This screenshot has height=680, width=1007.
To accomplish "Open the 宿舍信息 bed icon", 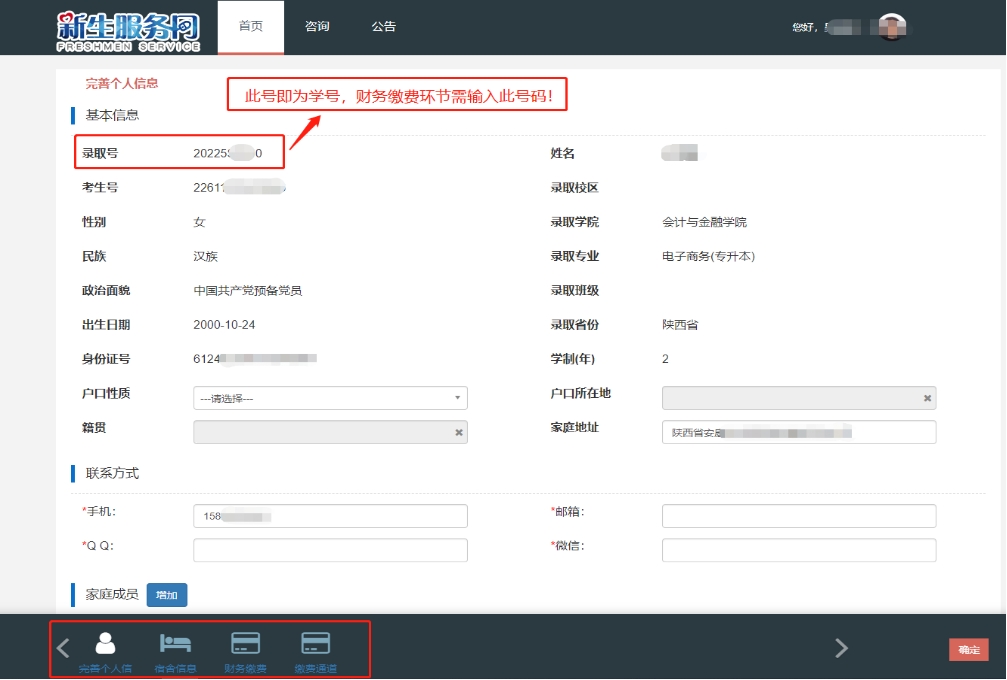I will [x=175, y=644].
